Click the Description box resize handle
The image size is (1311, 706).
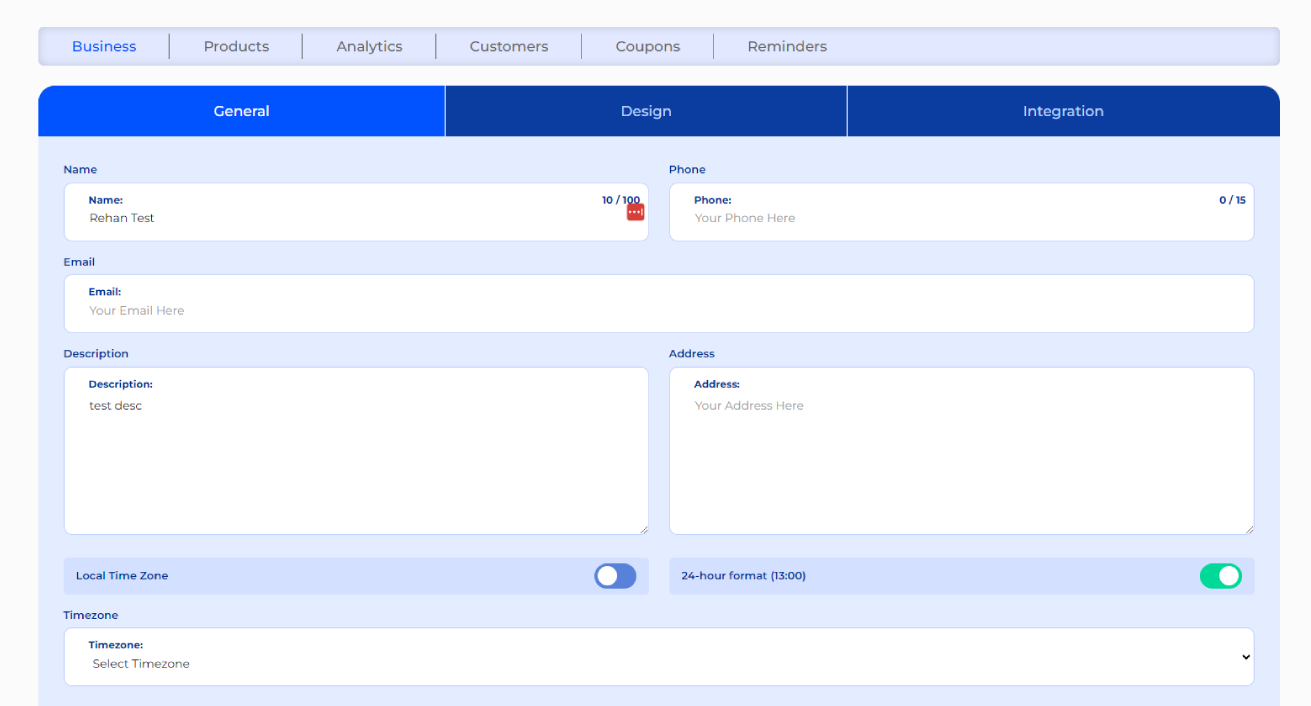643,529
